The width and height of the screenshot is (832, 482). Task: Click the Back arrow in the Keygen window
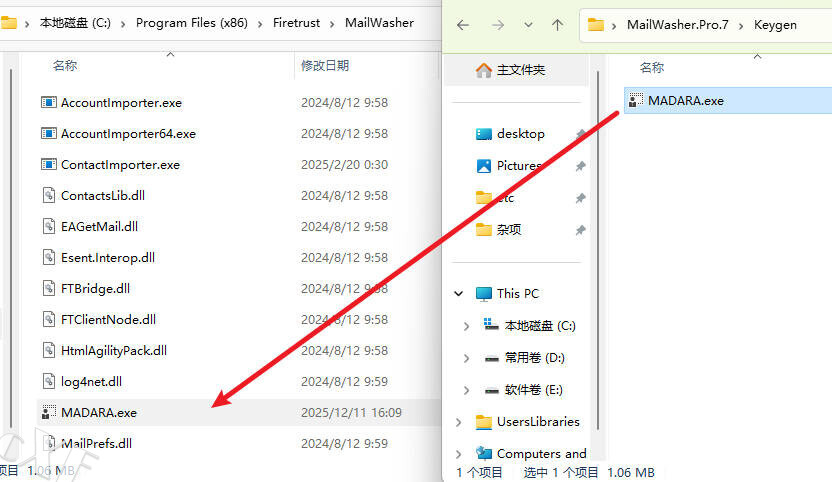click(462, 25)
